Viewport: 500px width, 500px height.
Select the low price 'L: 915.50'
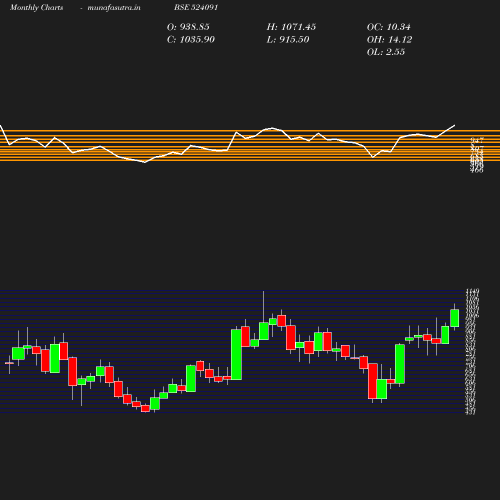288,39
